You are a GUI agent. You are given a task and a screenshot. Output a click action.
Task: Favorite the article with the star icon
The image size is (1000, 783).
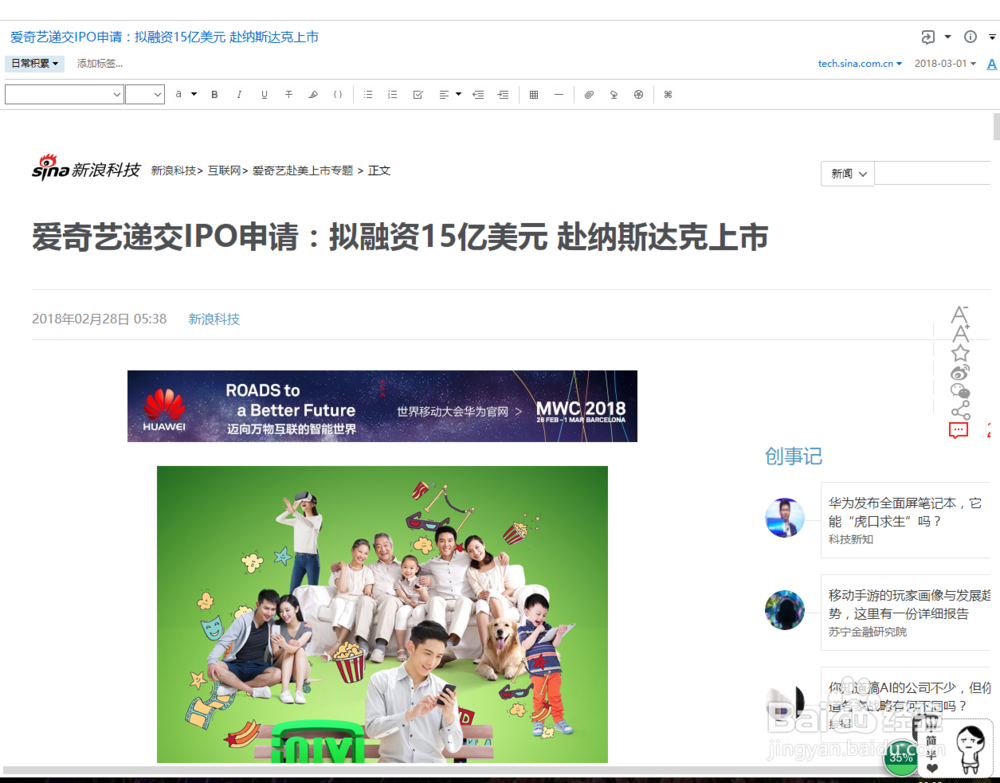(x=960, y=353)
